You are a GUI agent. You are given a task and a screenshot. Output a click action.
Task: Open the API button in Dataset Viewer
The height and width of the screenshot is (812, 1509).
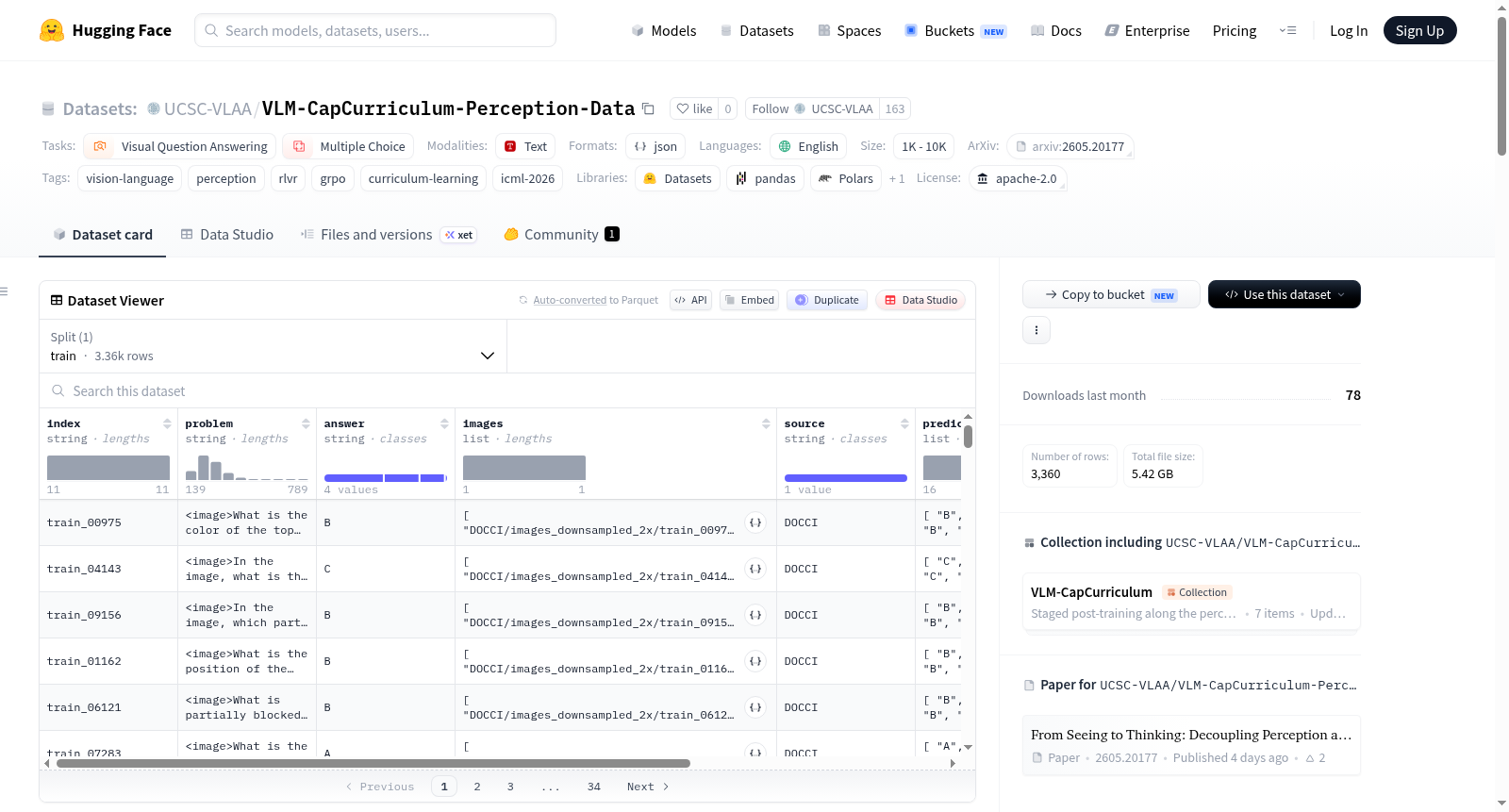click(690, 300)
